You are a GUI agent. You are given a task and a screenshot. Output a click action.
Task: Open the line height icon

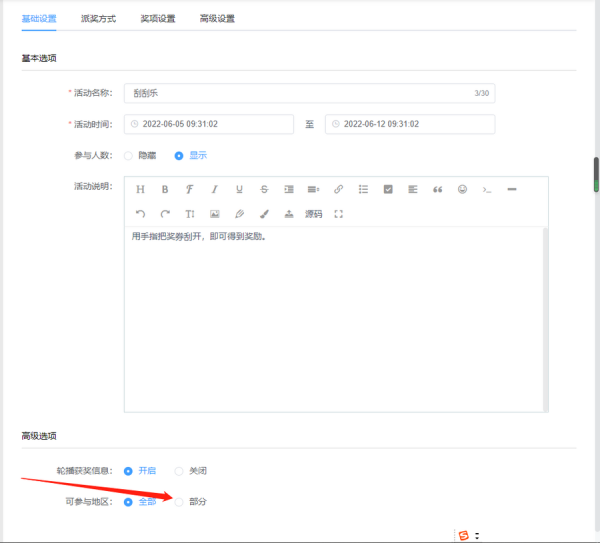[x=313, y=189]
